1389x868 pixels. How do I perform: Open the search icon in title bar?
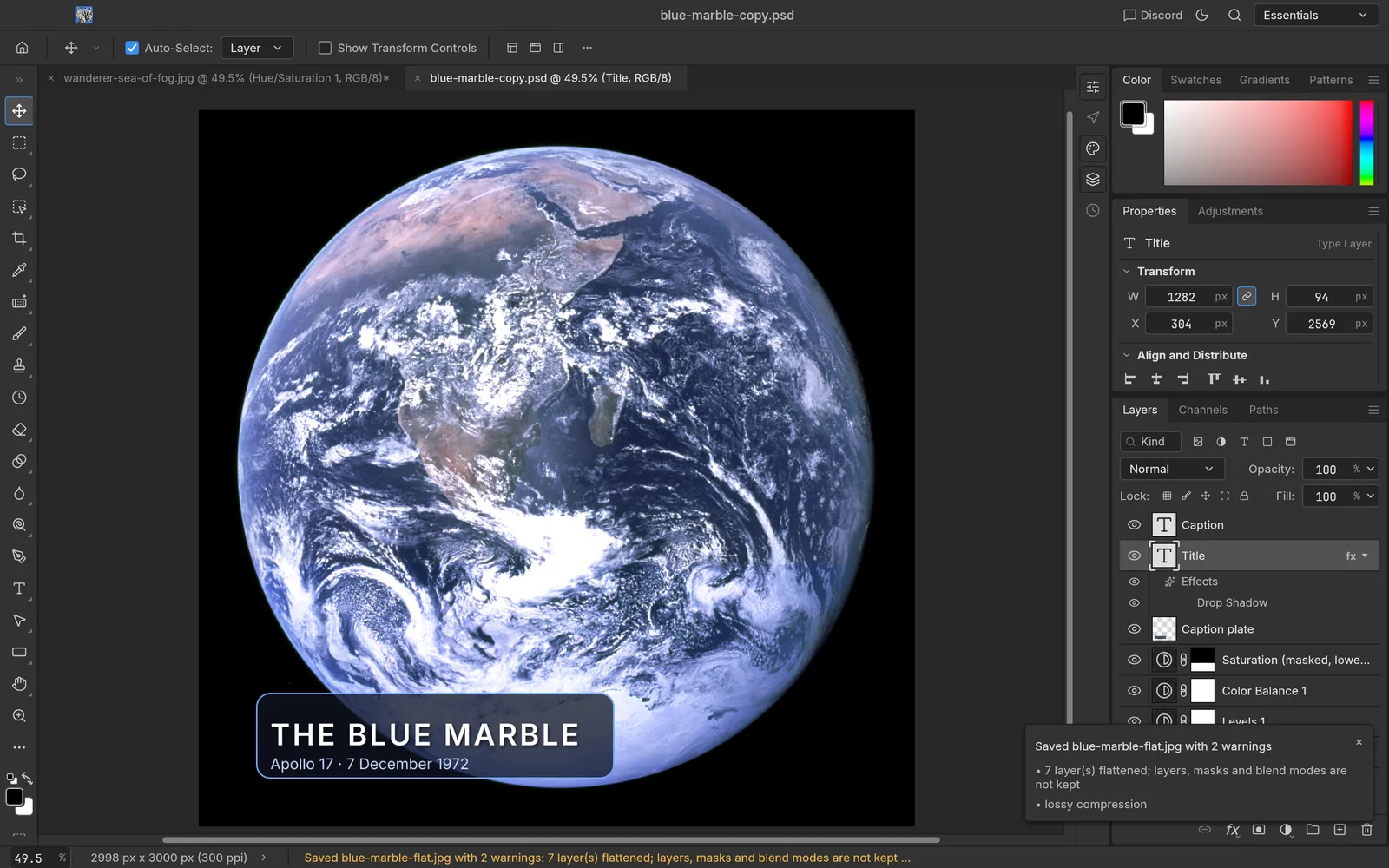tap(1234, 15)
